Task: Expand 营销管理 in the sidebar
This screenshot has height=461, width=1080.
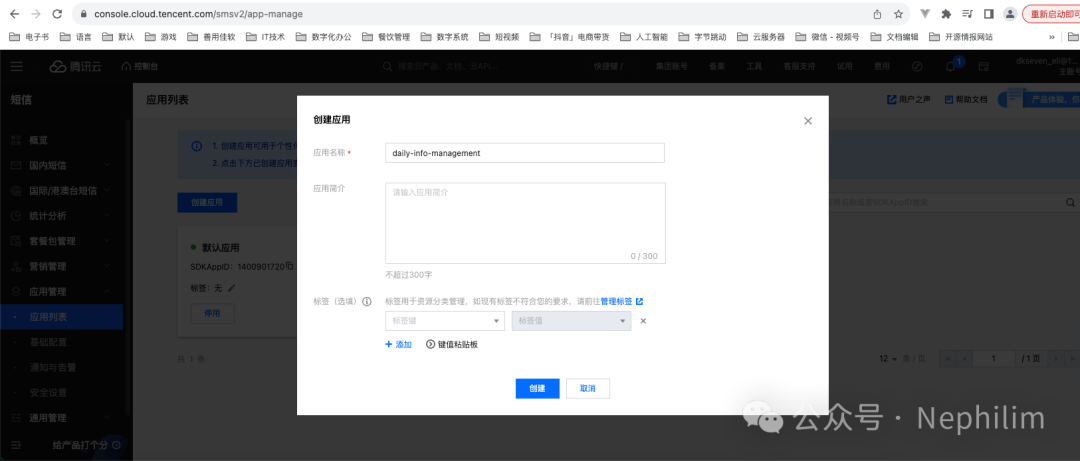Action: 62,267
